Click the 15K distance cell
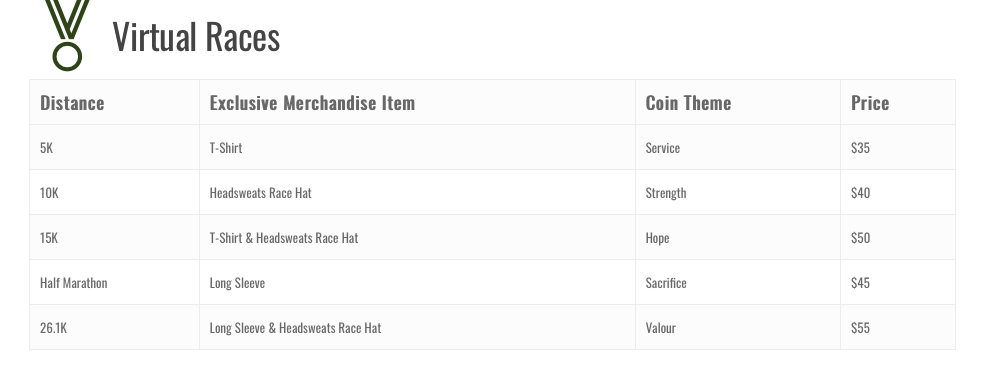 pyautogui.click(x=114, y=238)
